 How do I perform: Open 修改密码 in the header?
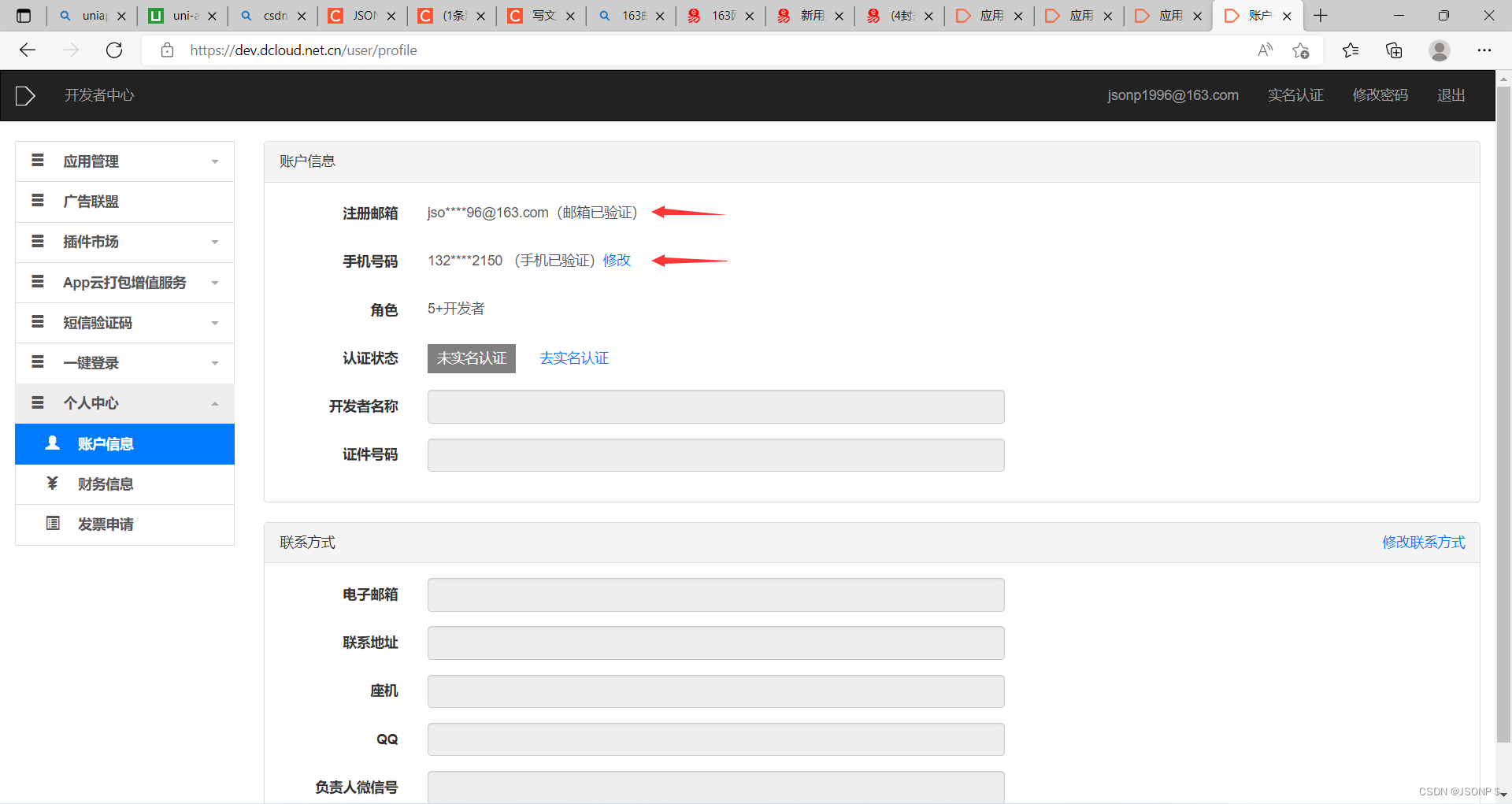[1380, 95]
